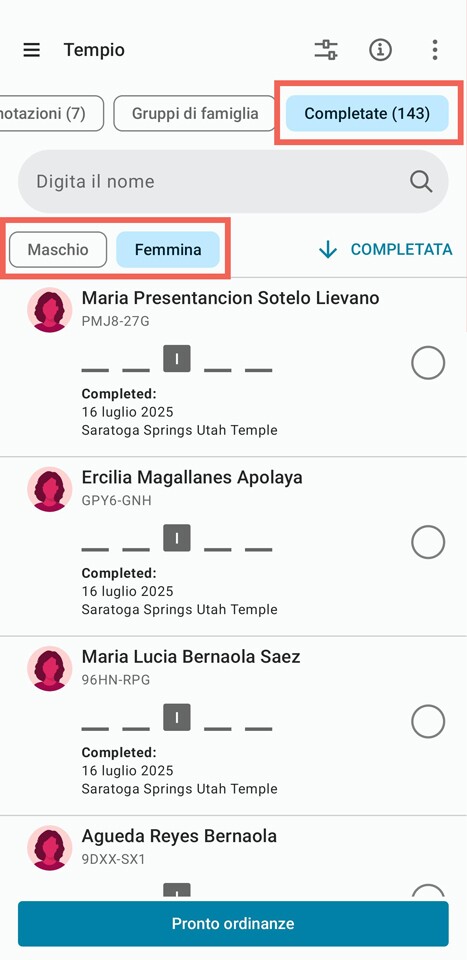The height and width of the screenshot is (960, 467).
Task: Select the radio circle for Maria Presentancion
Action: pos(428,362)
